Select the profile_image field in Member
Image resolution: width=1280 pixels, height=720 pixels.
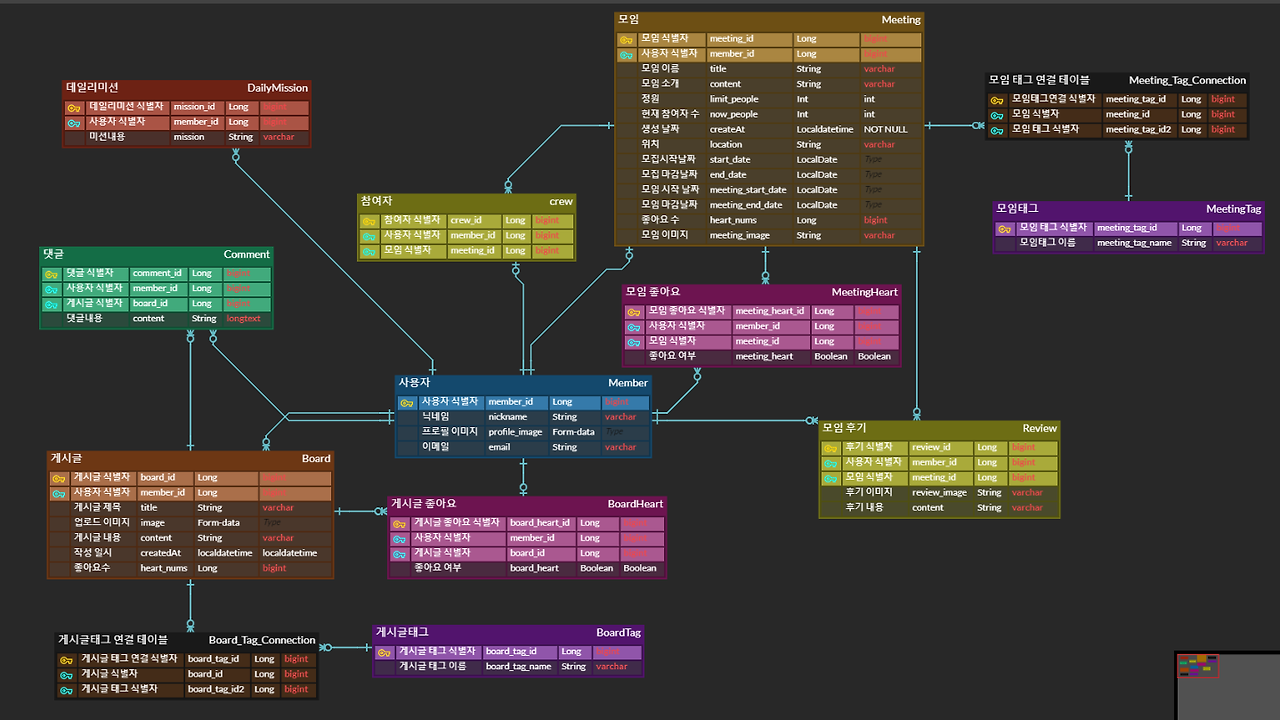(x=515, y=432)
